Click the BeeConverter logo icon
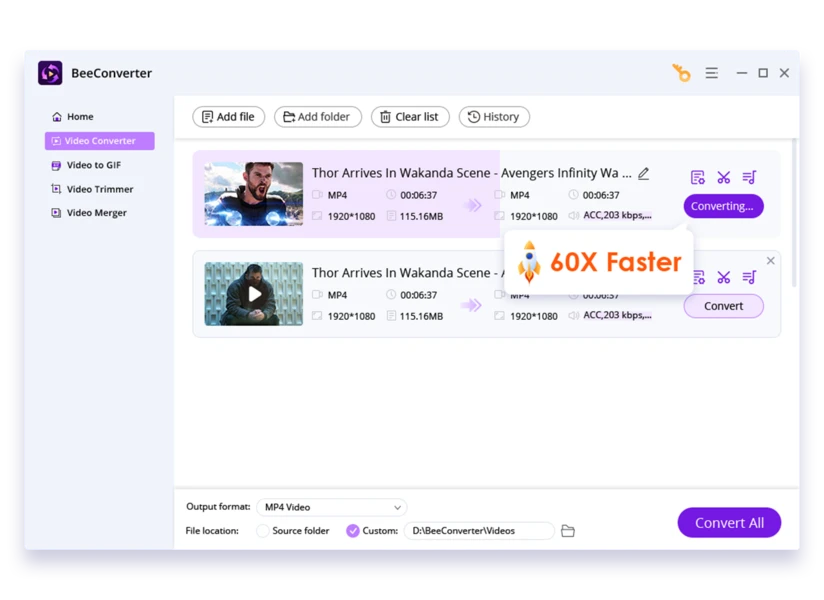Screen dimensions: 824x600 49,72
